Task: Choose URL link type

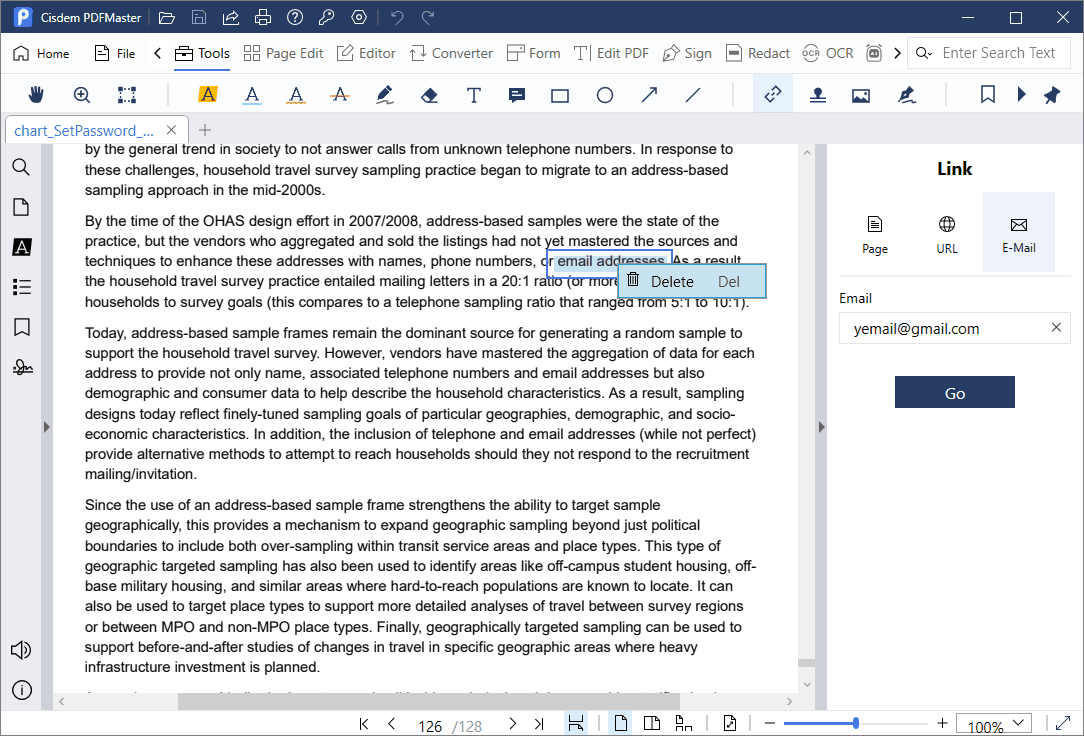Action: click(x=946, y=232)
